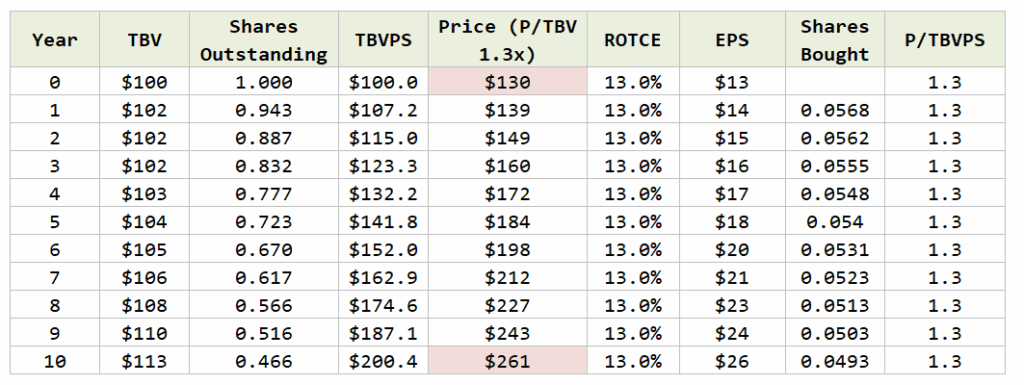Select the 0.466 shares outstanding cell
The width and height of the screenshot is (1024, 385).
click(x=264, y=361)
